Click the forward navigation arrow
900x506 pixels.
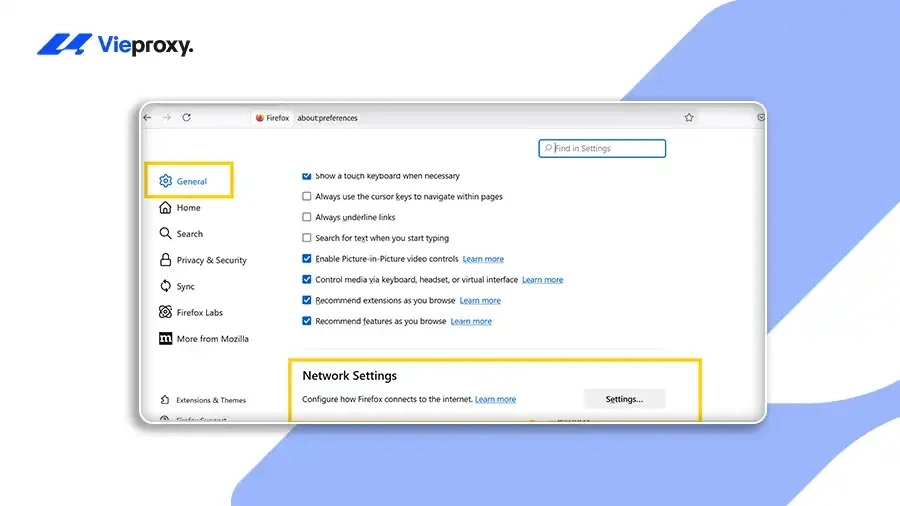pos(166,118)
